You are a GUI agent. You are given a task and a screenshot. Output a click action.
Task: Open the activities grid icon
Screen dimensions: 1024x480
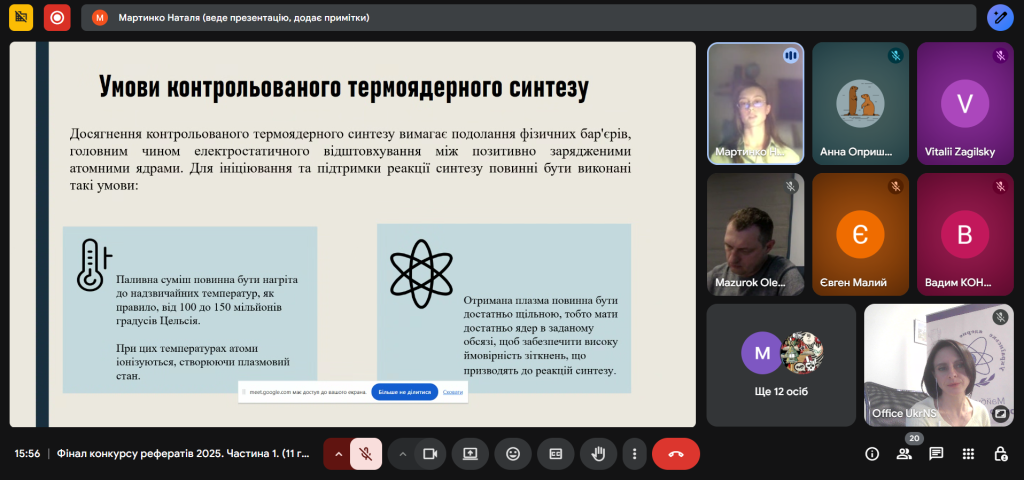point(968,453)
